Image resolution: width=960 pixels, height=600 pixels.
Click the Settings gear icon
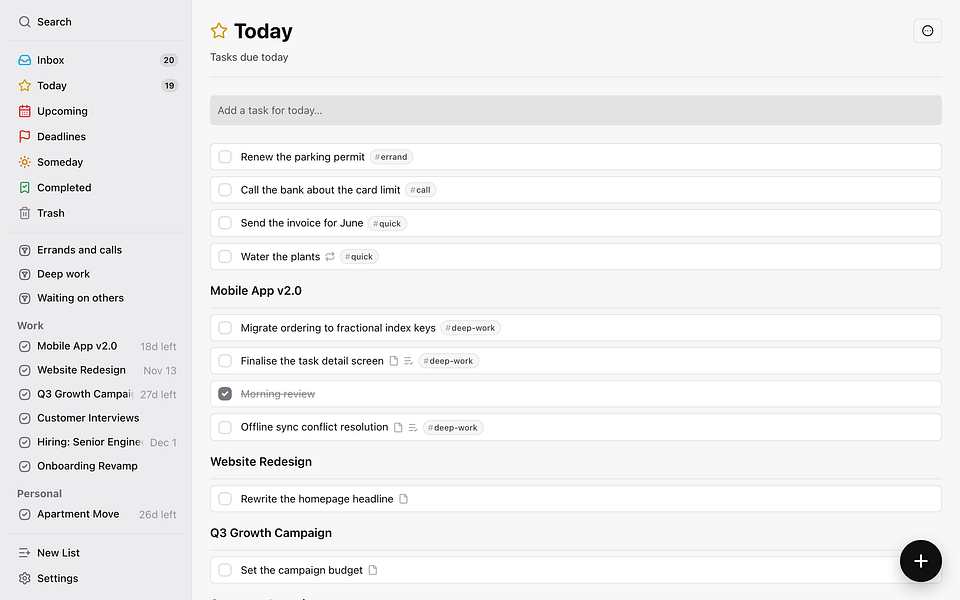(24, 579)
